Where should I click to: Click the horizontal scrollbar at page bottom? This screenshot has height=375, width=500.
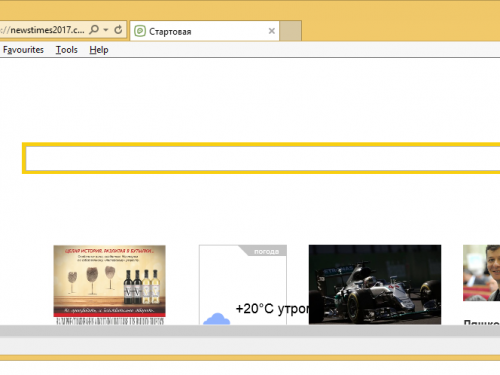250,330
